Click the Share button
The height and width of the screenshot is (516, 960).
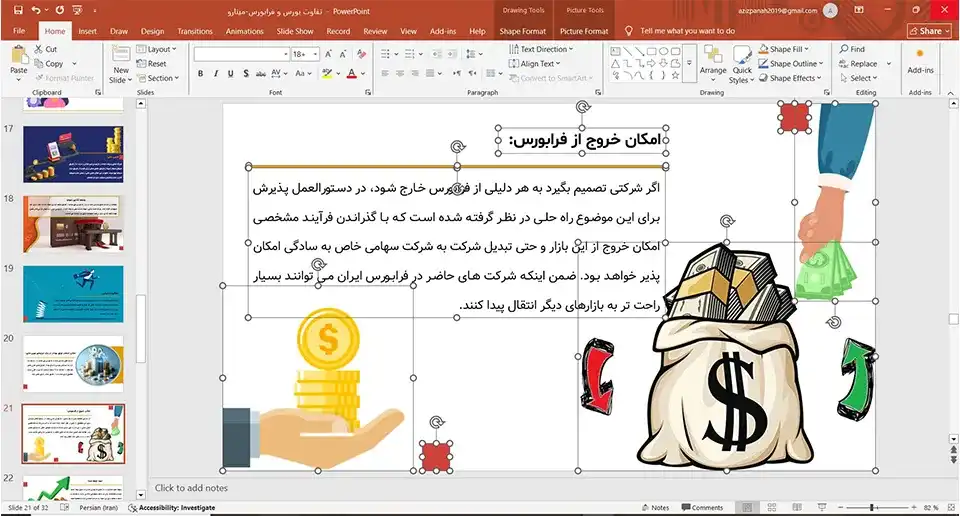(929, 31)
